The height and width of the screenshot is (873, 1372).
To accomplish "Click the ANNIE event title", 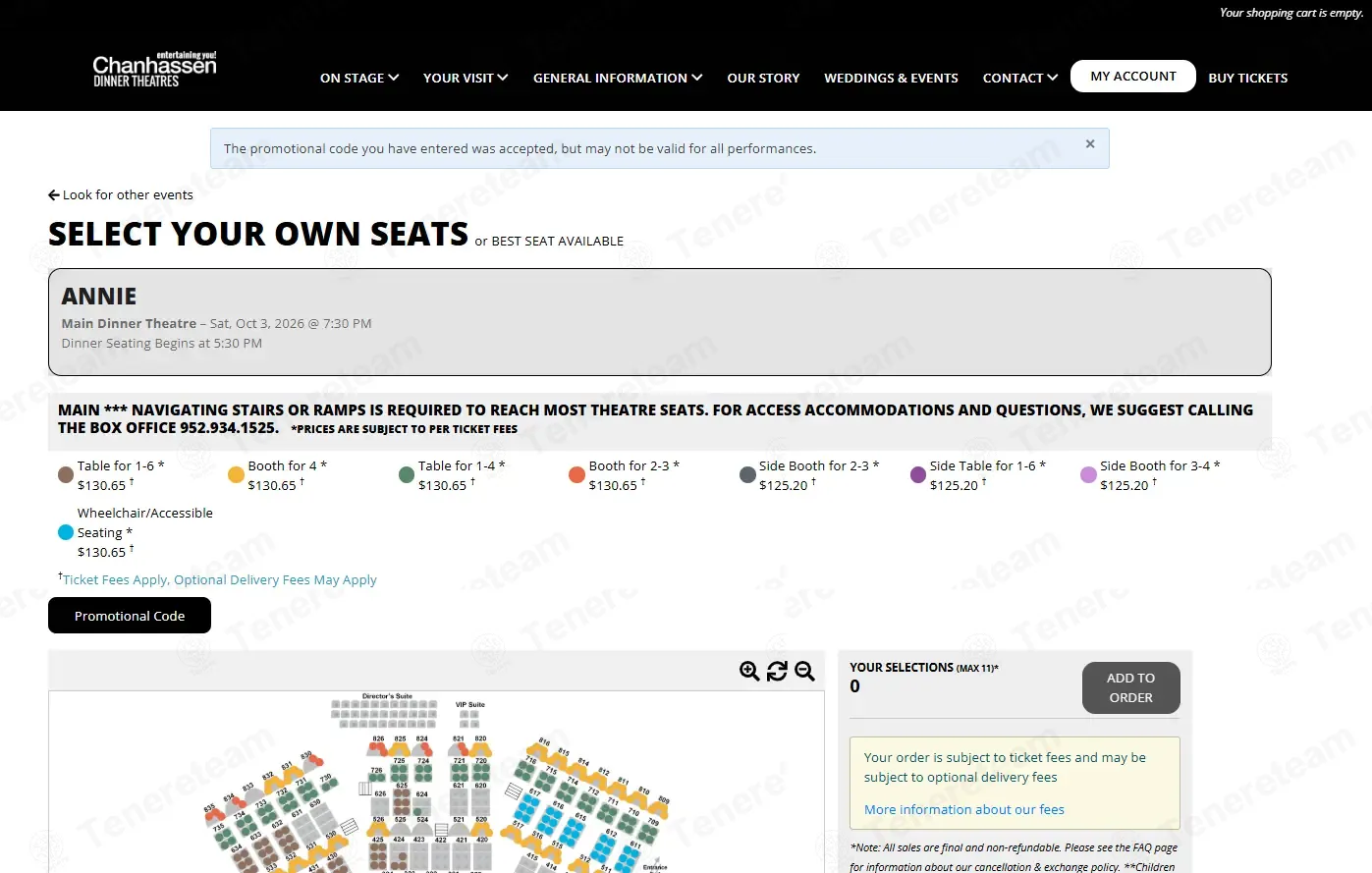I will point(99,297).
